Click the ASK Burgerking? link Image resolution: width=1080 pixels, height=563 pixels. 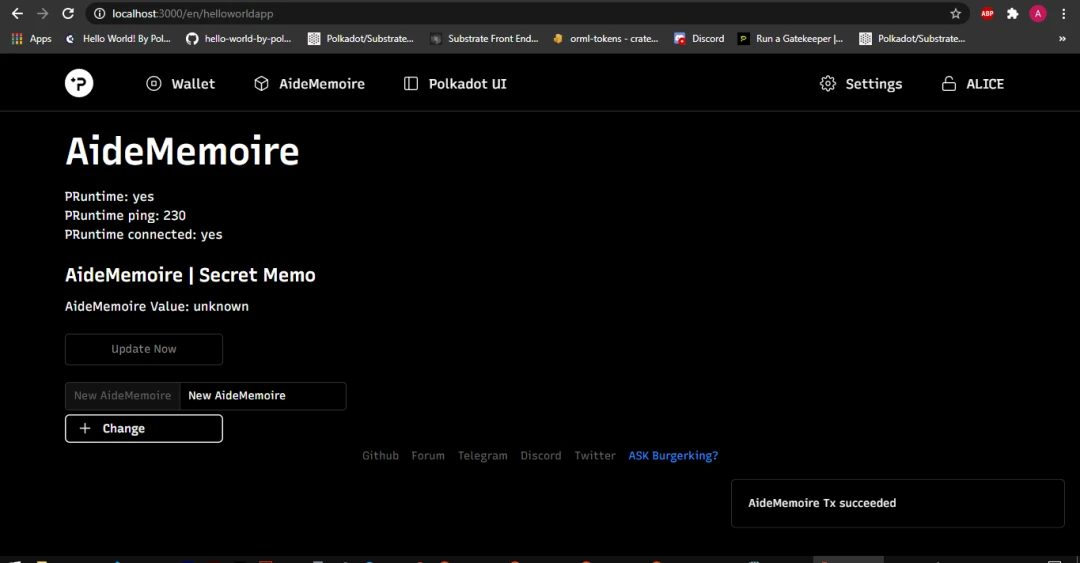(673, 455)
